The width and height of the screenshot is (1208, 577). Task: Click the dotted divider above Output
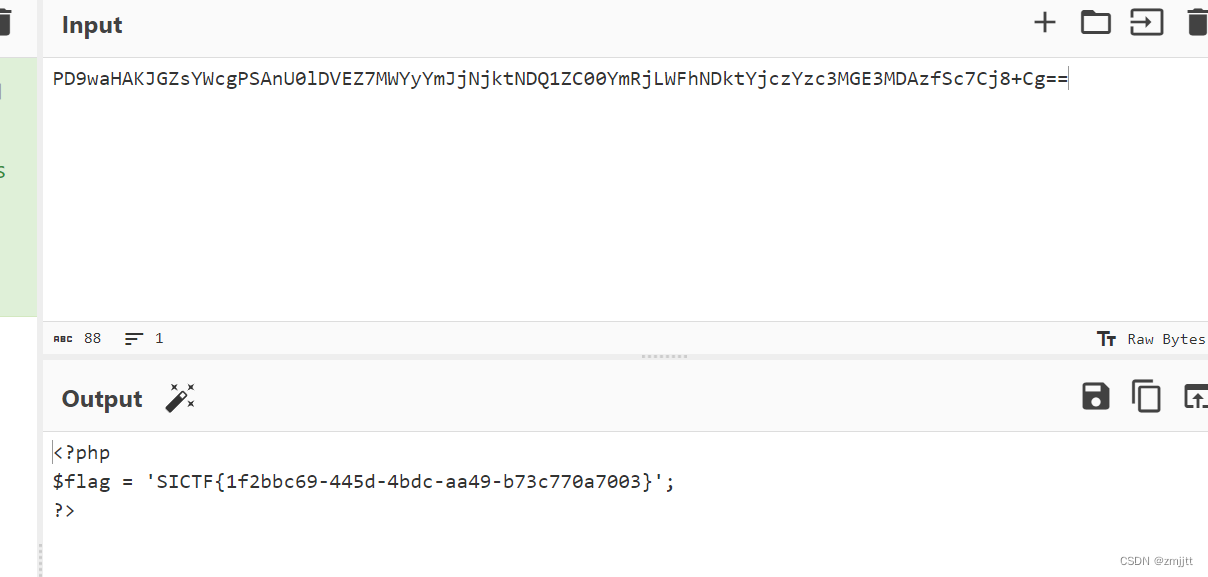664,356
